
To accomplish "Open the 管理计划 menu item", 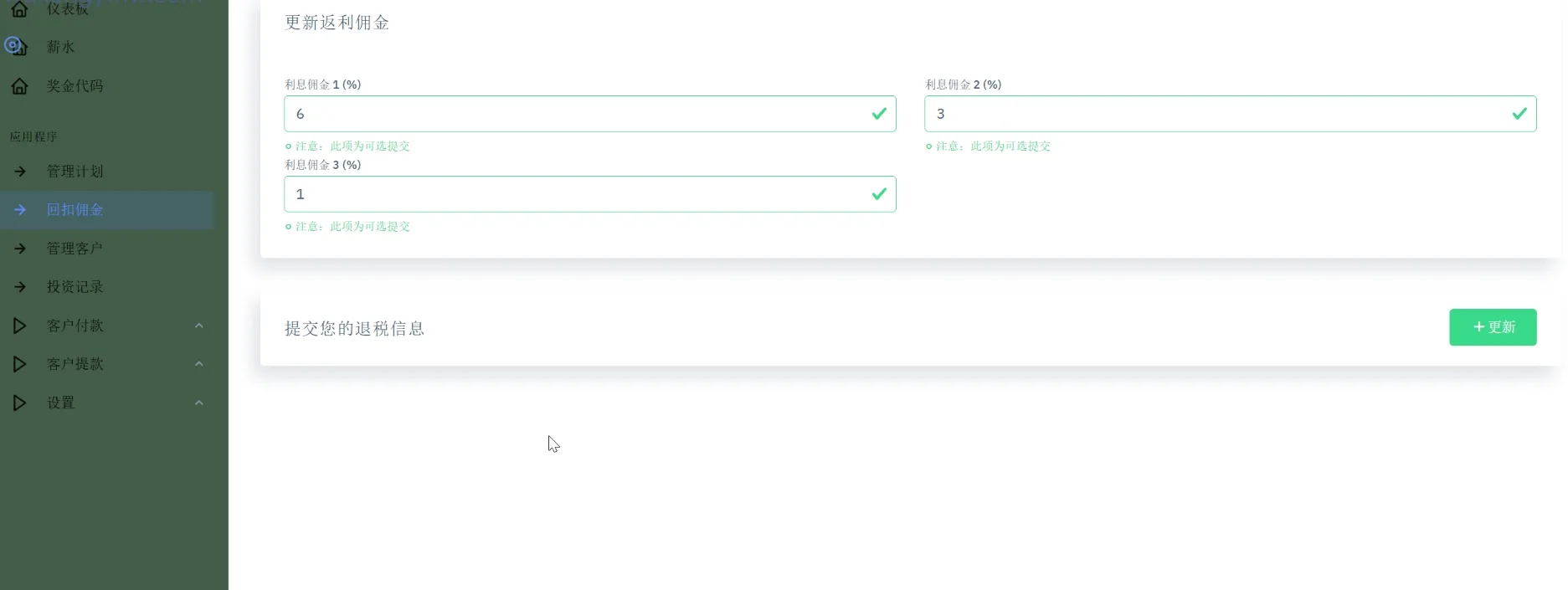I will tap(75, 172).
